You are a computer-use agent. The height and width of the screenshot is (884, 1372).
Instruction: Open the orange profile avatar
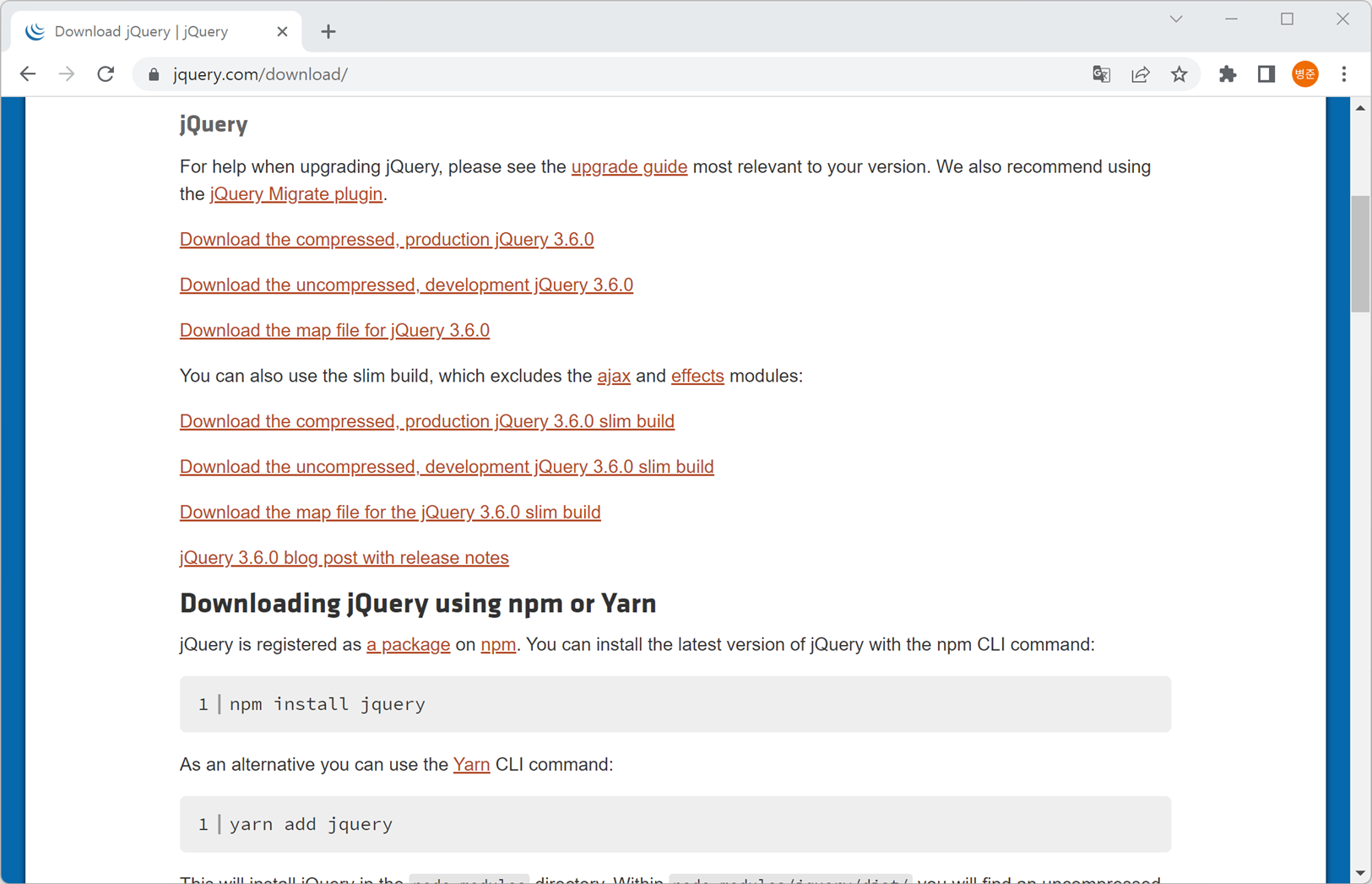[1304, 74]
